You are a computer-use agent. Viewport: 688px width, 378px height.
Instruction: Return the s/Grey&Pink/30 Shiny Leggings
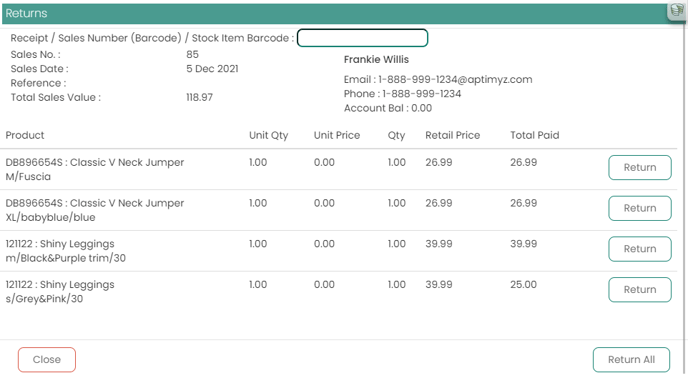[x=640, y=290]
